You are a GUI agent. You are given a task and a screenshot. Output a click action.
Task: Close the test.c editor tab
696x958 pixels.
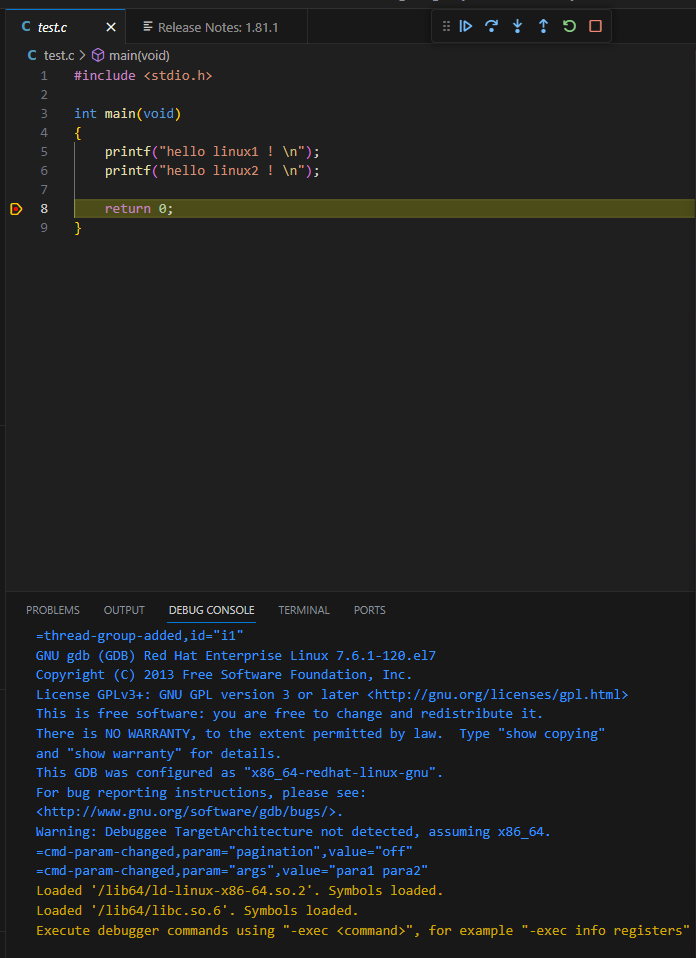pos(110,27)
